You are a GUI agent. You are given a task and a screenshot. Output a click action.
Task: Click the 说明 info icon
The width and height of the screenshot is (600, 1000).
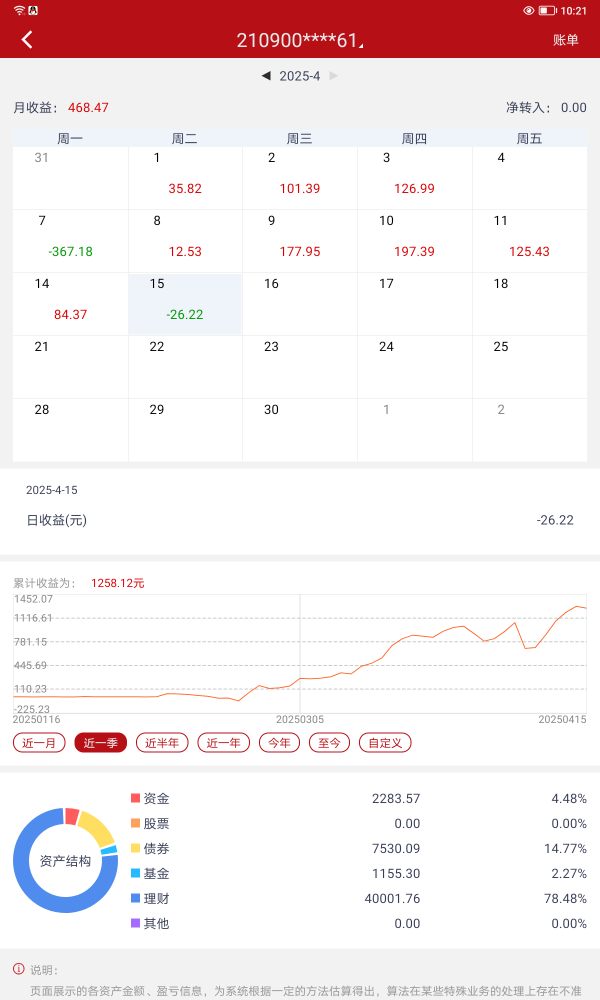(x=18, y=969)
